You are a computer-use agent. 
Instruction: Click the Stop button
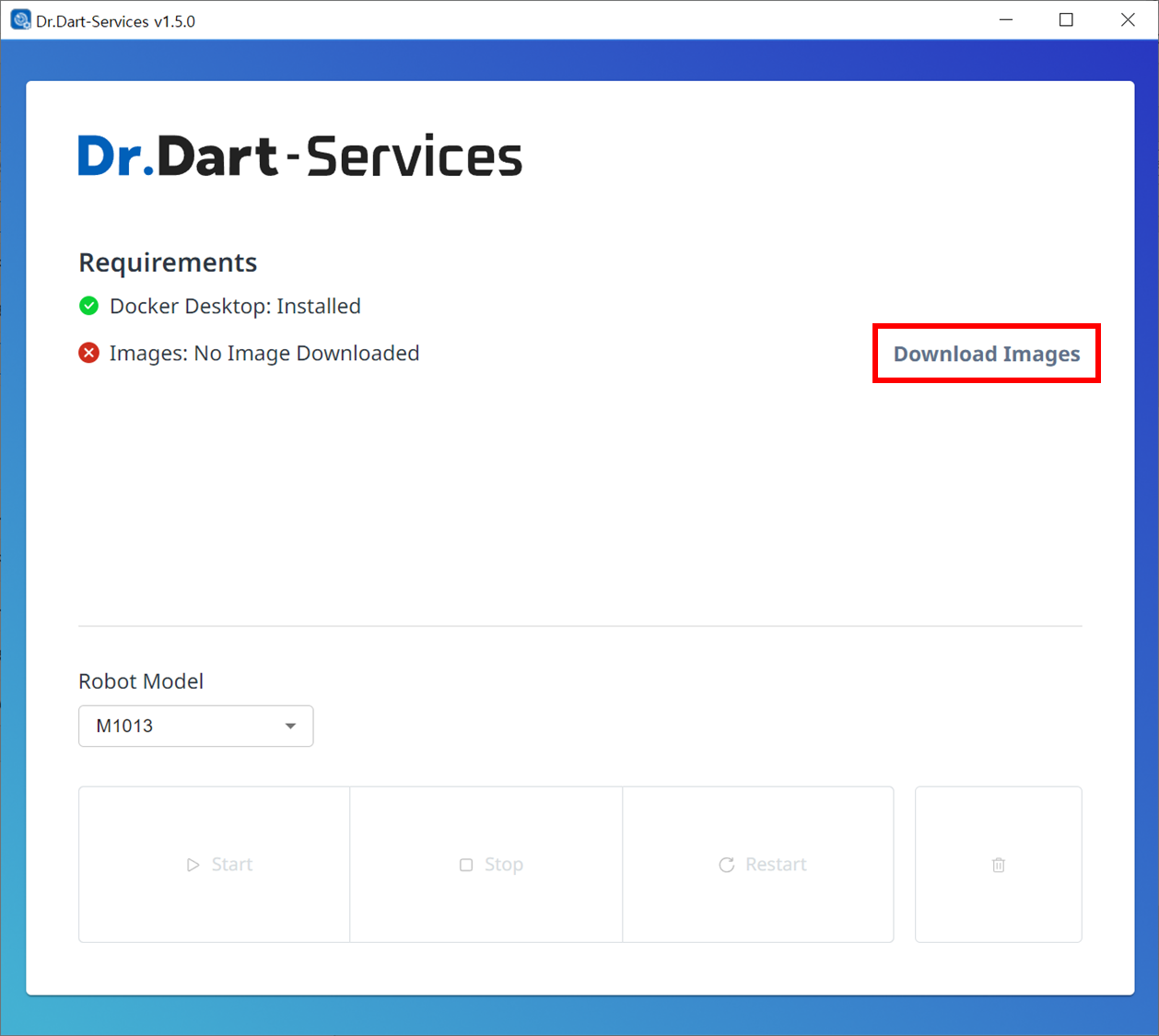486,864
